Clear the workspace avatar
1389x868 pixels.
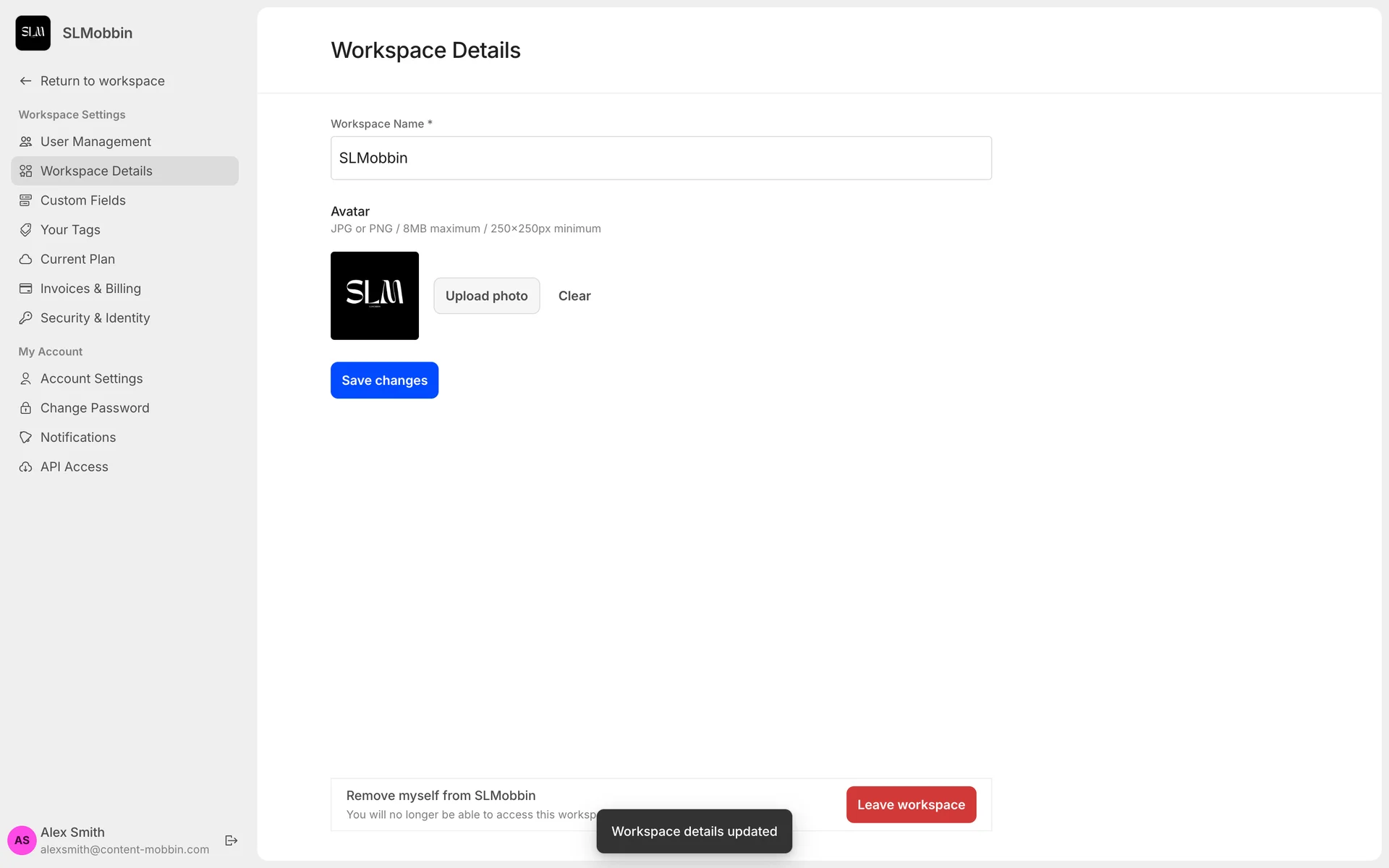tap(574, 296)
